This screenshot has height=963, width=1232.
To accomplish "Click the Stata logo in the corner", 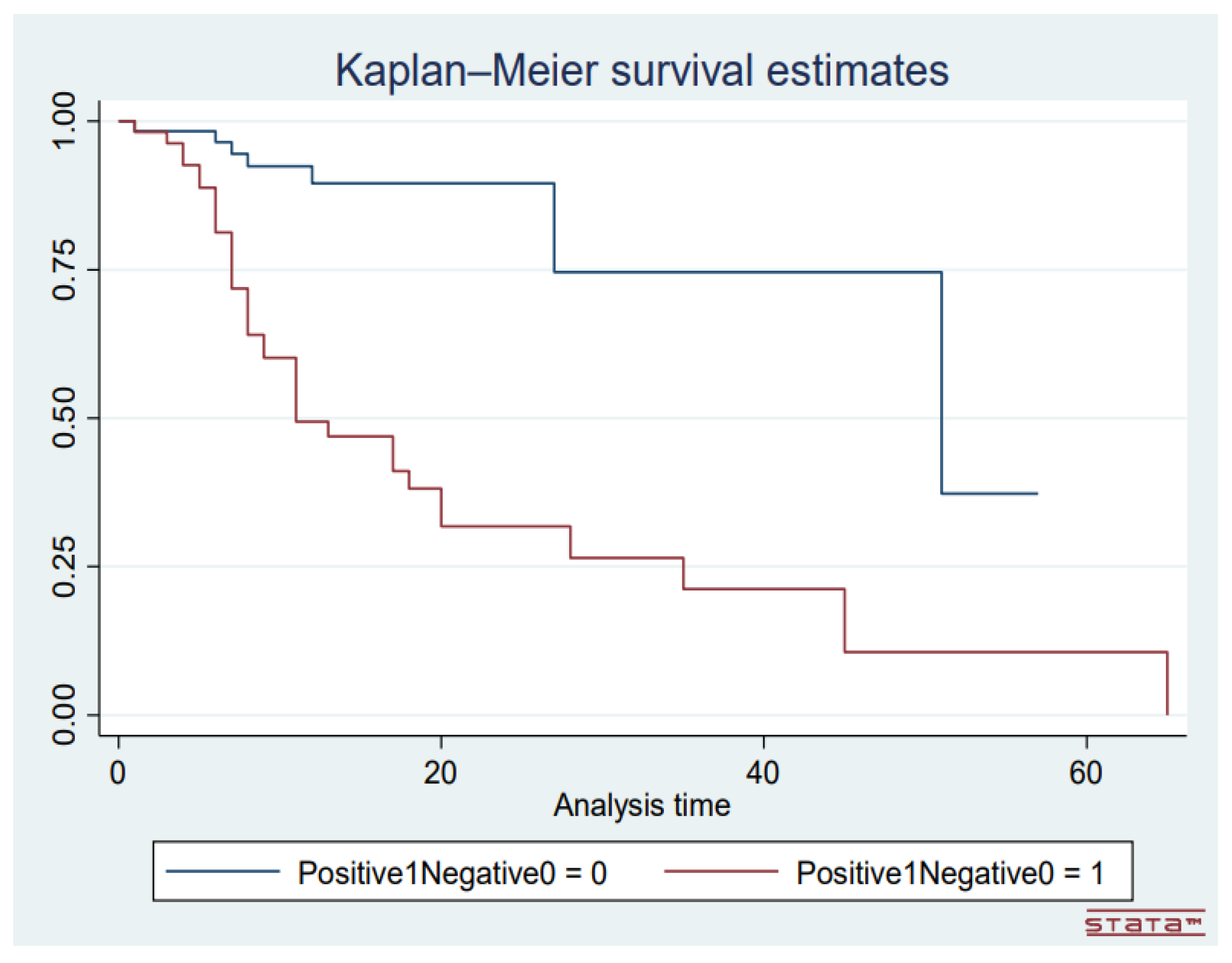I will click(1144, 923).
